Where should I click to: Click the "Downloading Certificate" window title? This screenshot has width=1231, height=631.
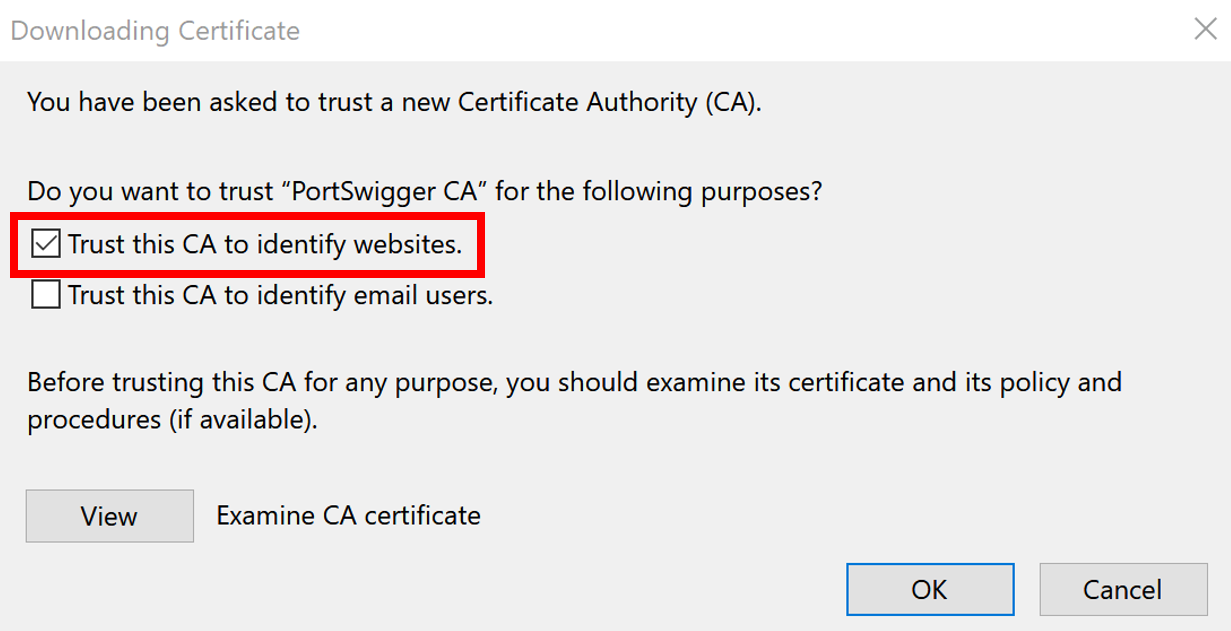155,31
